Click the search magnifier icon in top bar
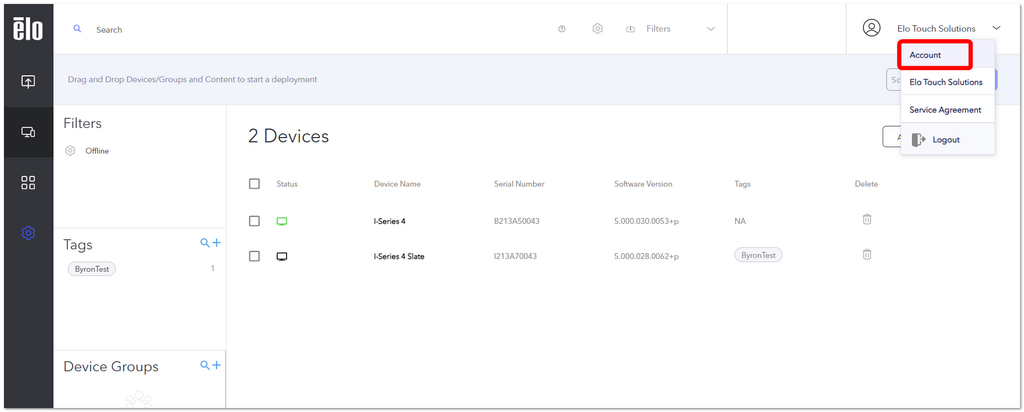 click(x=77, y=29)
